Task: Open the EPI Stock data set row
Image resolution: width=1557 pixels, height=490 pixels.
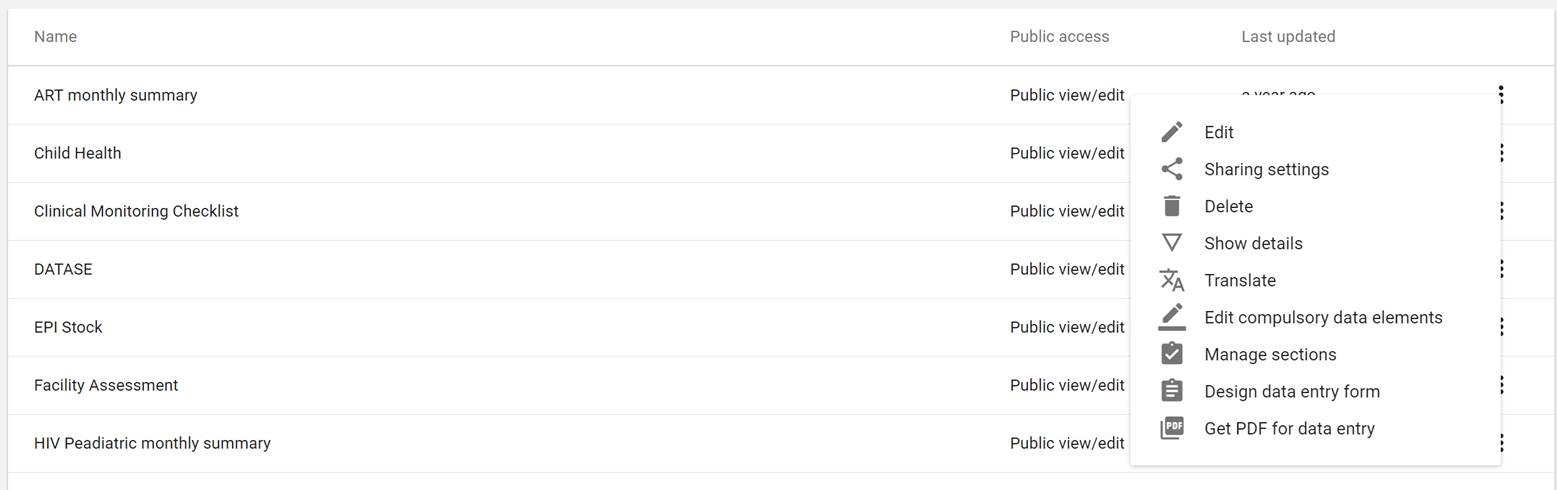Action: [68, 327]
